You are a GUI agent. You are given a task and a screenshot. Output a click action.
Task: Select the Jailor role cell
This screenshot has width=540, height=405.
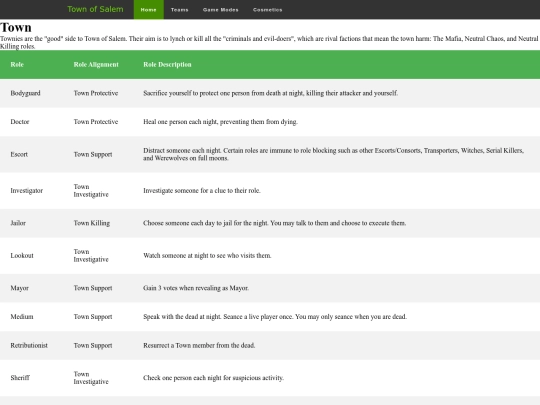click(18, 223)
